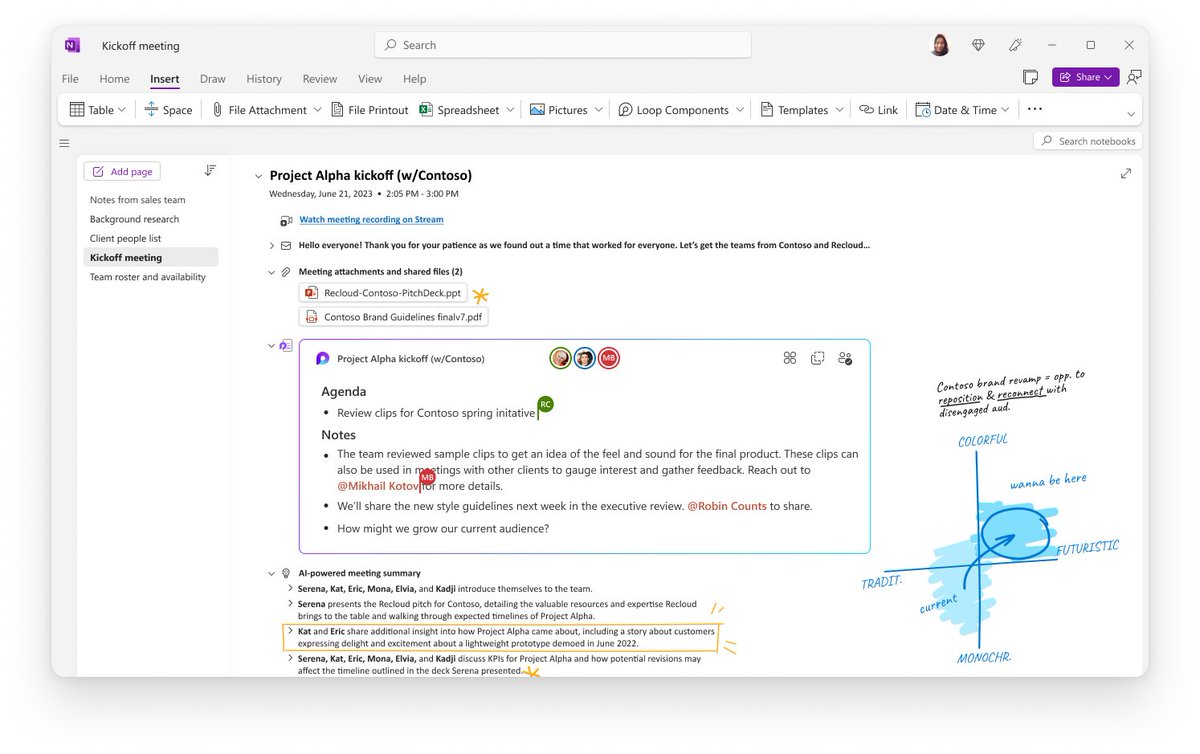
Task: Open the Review ribbon tab
Action: pyautogui.click(x=319, y=78)
